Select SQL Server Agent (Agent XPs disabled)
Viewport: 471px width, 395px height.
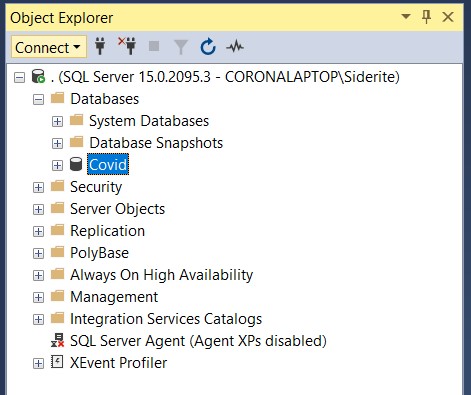pos(198,341)
